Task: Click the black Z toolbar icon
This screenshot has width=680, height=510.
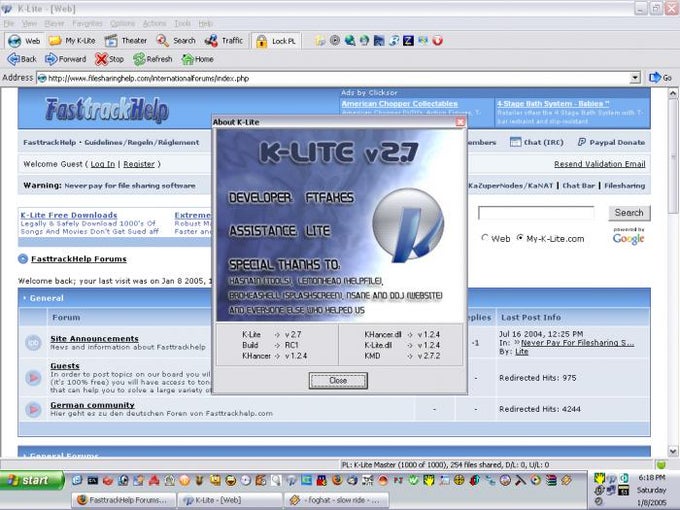Action: tap(409, 41)
